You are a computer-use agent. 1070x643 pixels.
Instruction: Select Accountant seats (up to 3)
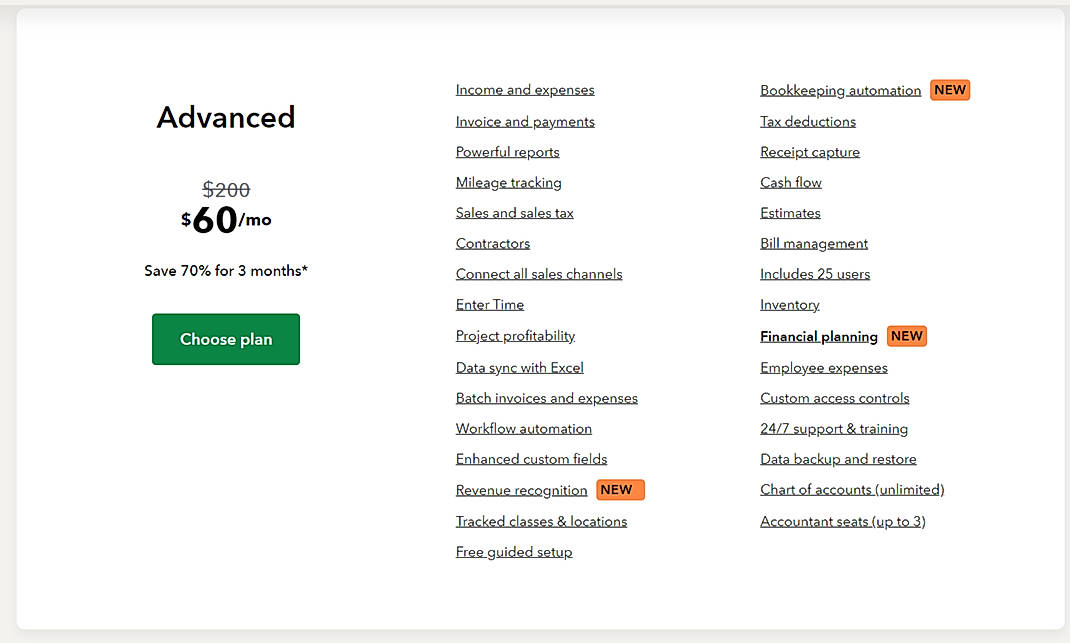(x=842, y=520)
